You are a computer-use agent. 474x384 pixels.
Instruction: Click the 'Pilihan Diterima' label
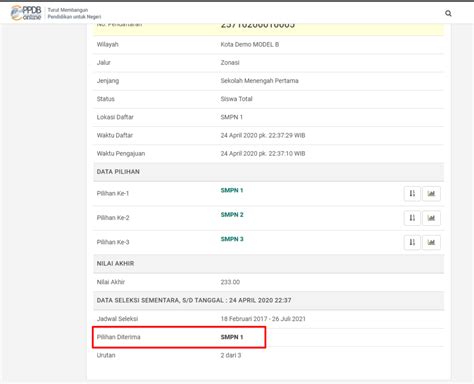(x=118, y=337)
